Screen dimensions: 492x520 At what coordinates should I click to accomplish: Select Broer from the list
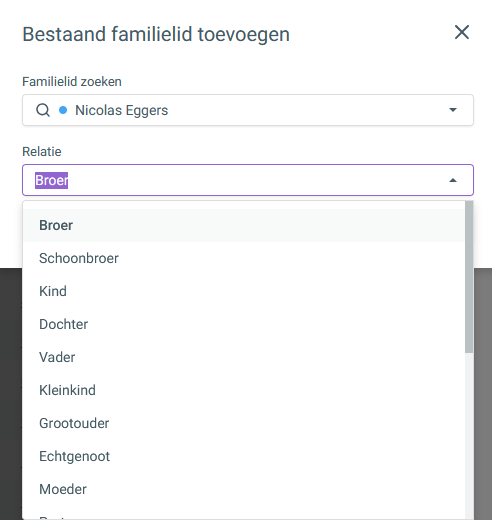(244, 225)
